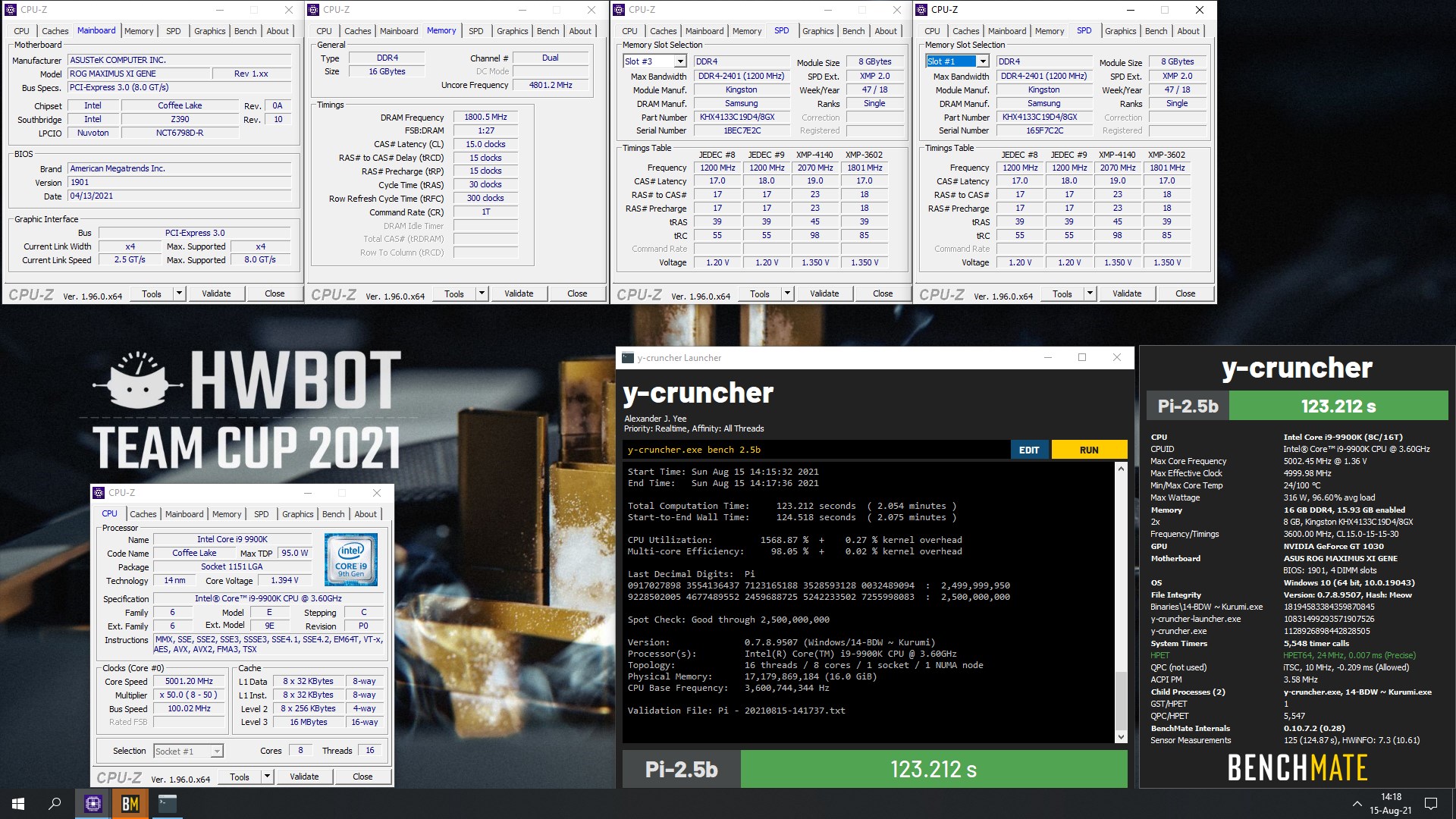The height and width of the screenshot is (819, 1456).
Task: Click the BIOS Version 1901 field
Action: (x=180, y=182)
